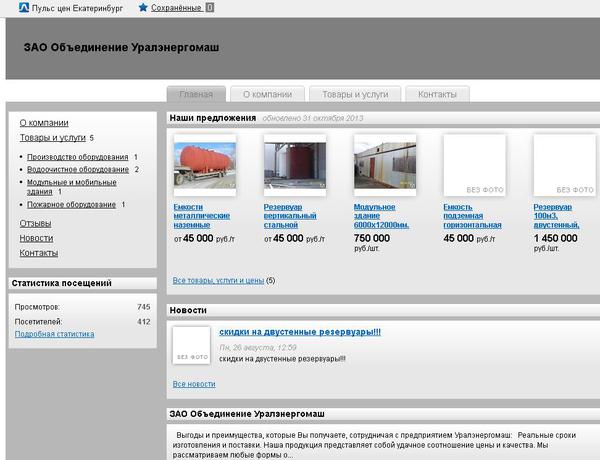Open Пожарное оборудование category link
The image size is (600, 460).
[71, 204]
